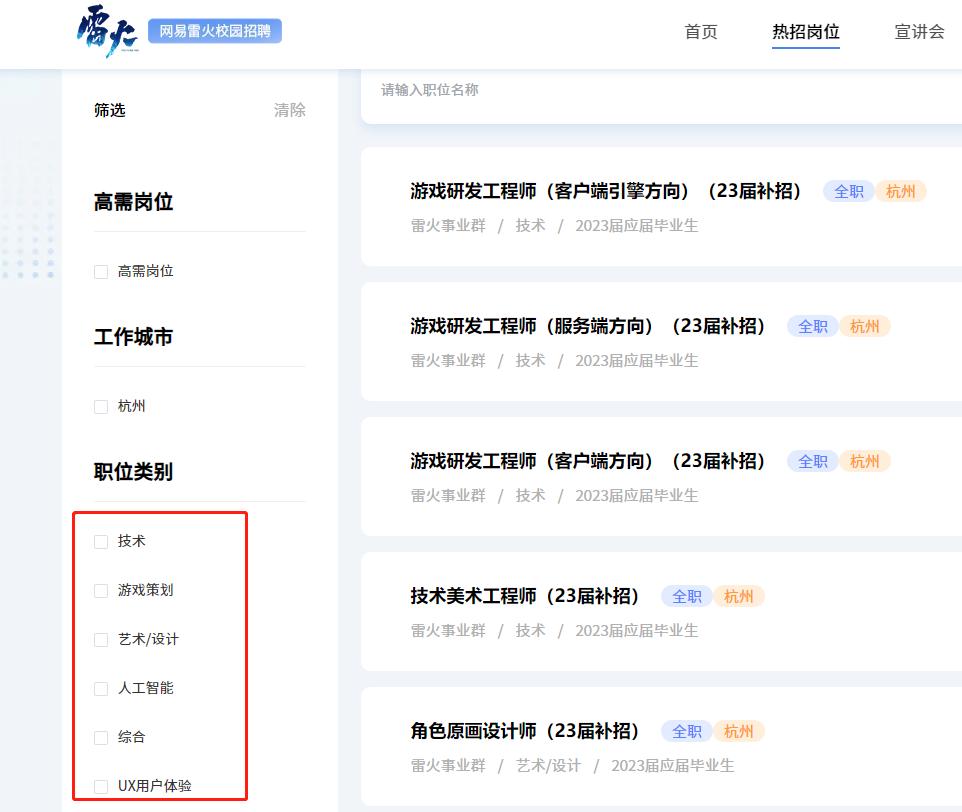962x812 pixels.
Task: Enable the 艺术/设计 filter checkbox
Action: click(100, 639)
